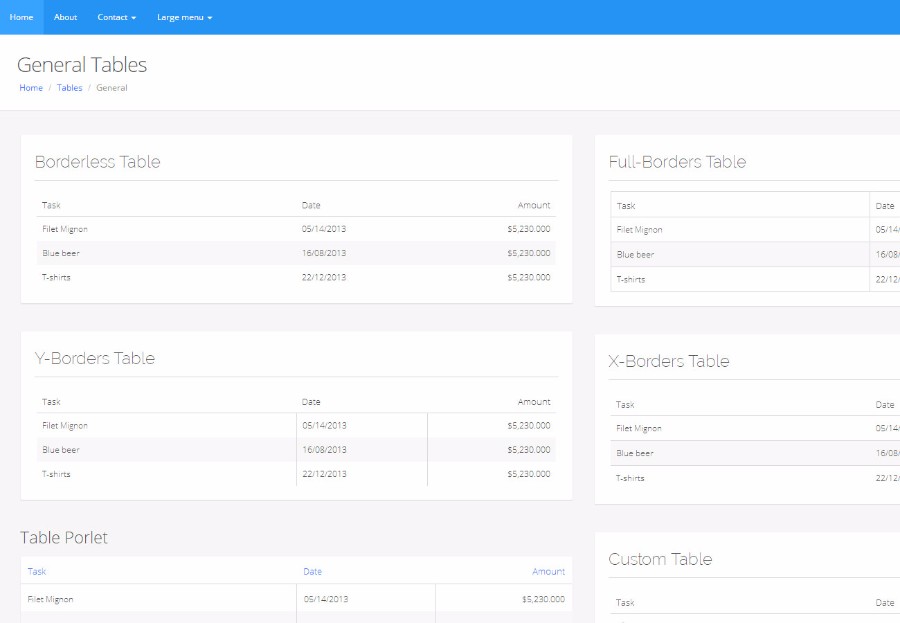The height and width of the screenshot is (623, 900).
Task: Open the Home navbar item
Action: click(x=21, y=17)
